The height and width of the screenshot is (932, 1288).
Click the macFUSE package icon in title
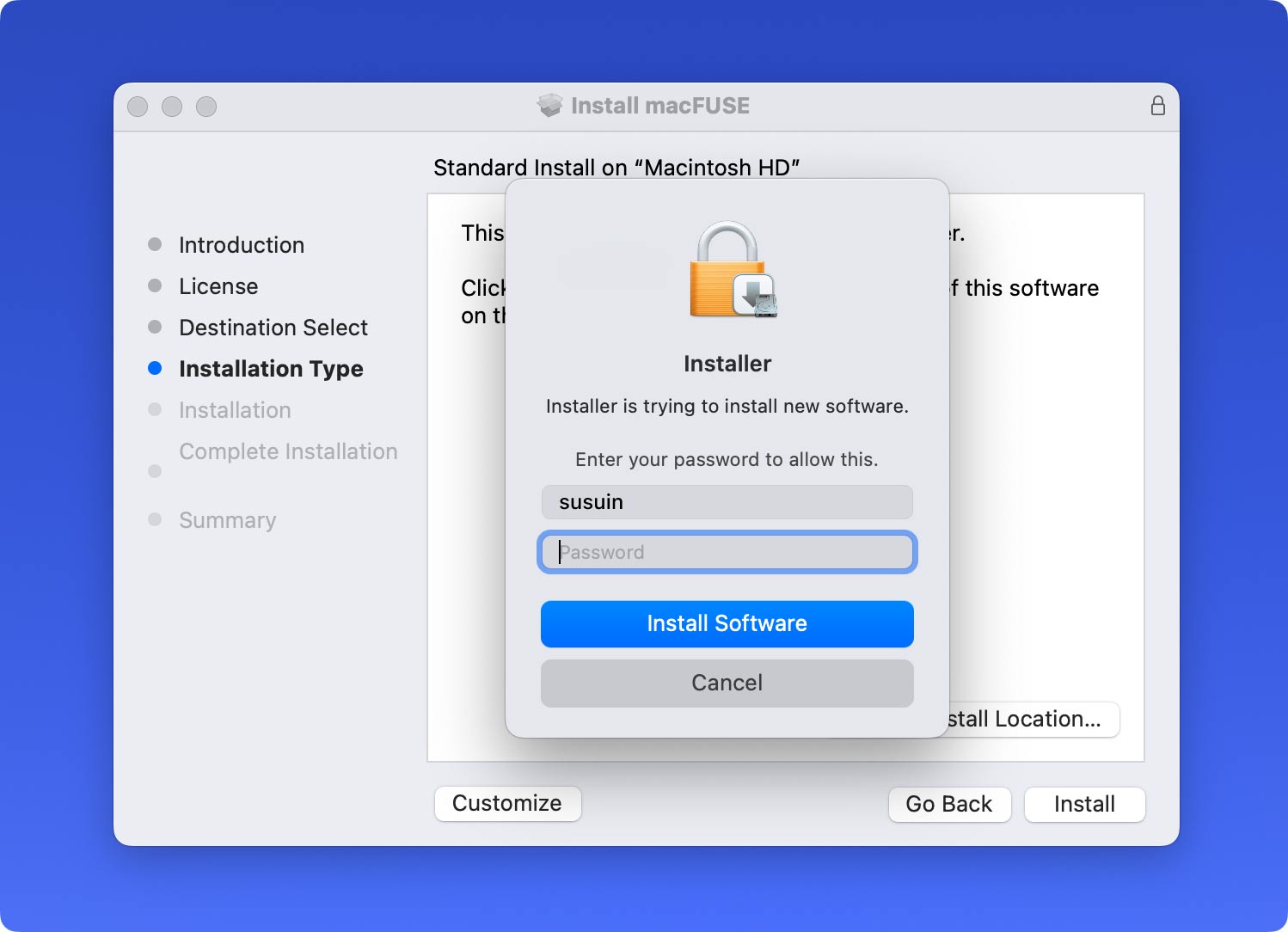tap(549, 106)
